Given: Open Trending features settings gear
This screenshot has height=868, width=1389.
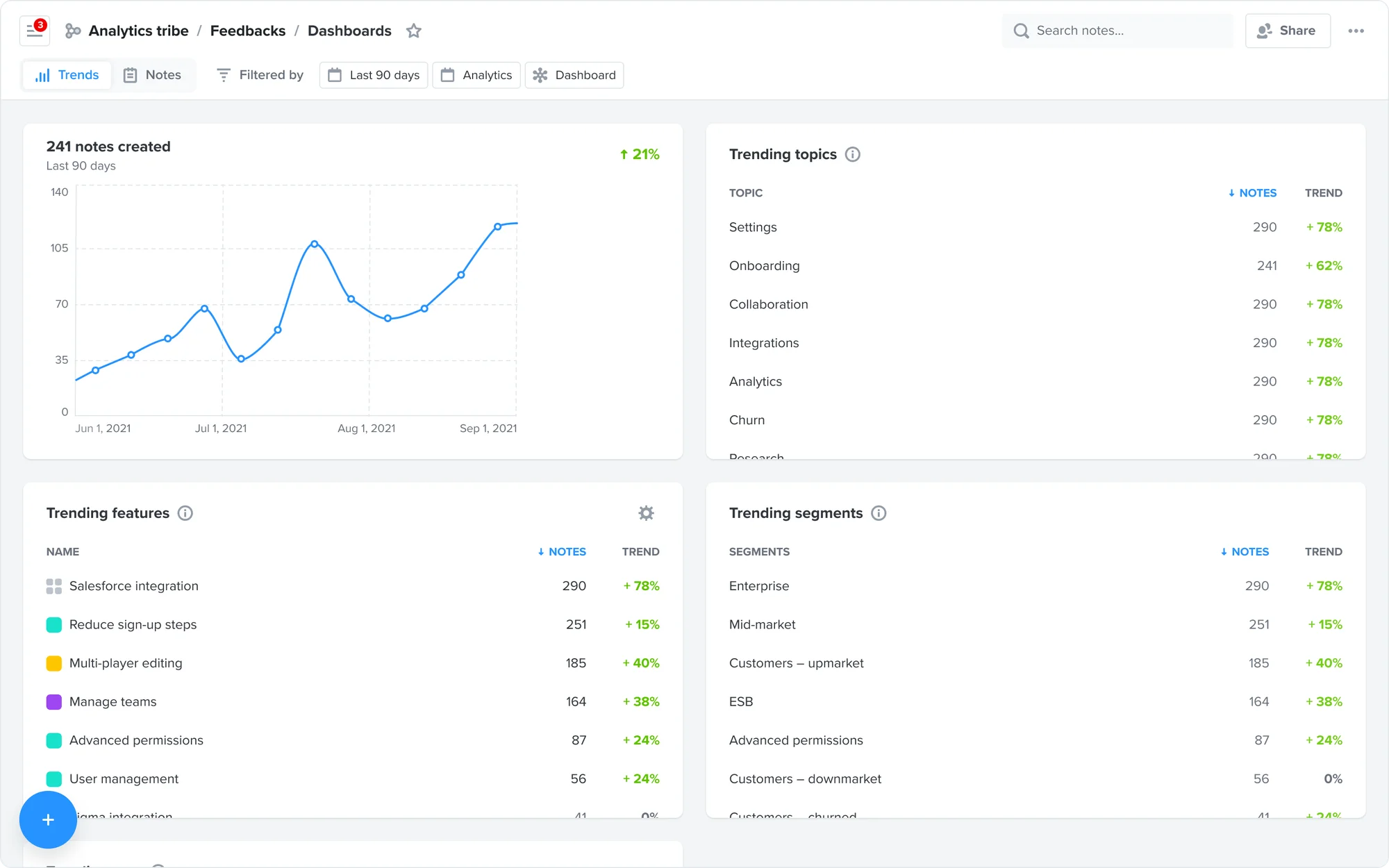Looking at the screenshot, I should [646, 513].
